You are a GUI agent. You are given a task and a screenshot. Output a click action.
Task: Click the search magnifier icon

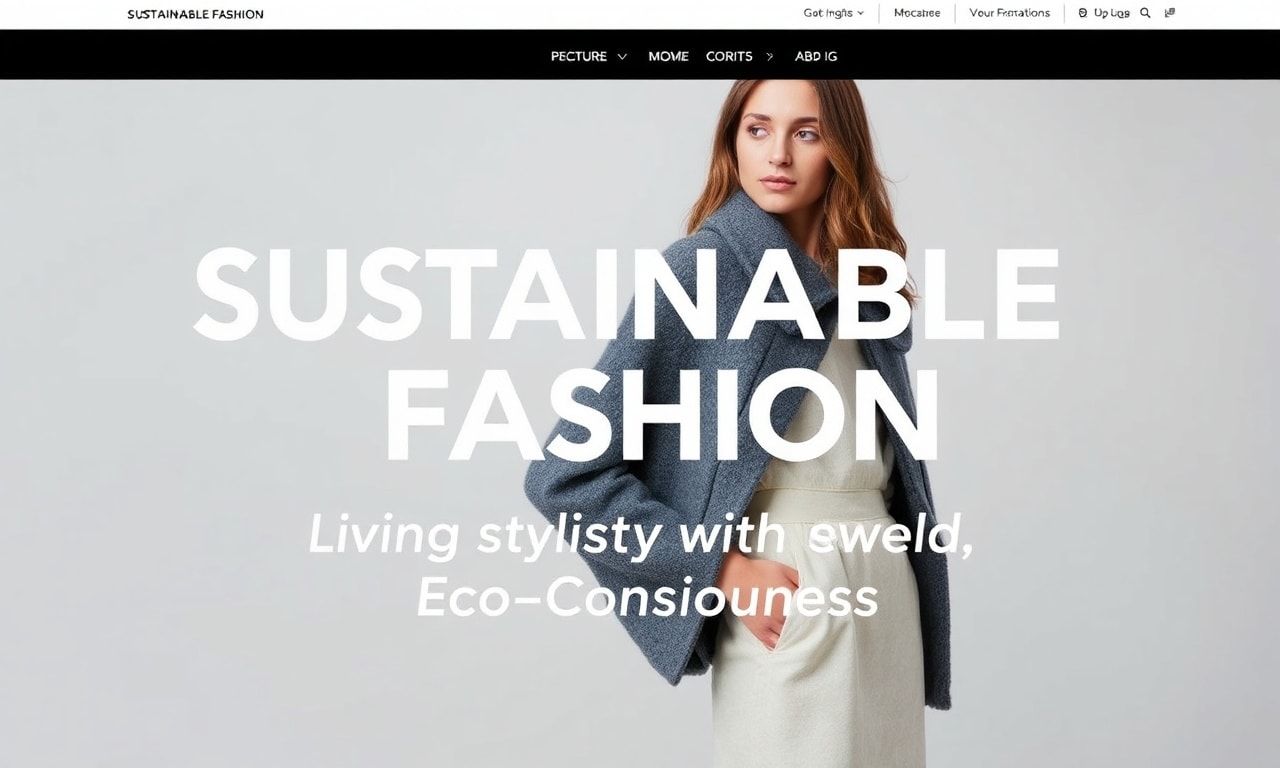click(1146, 13)
